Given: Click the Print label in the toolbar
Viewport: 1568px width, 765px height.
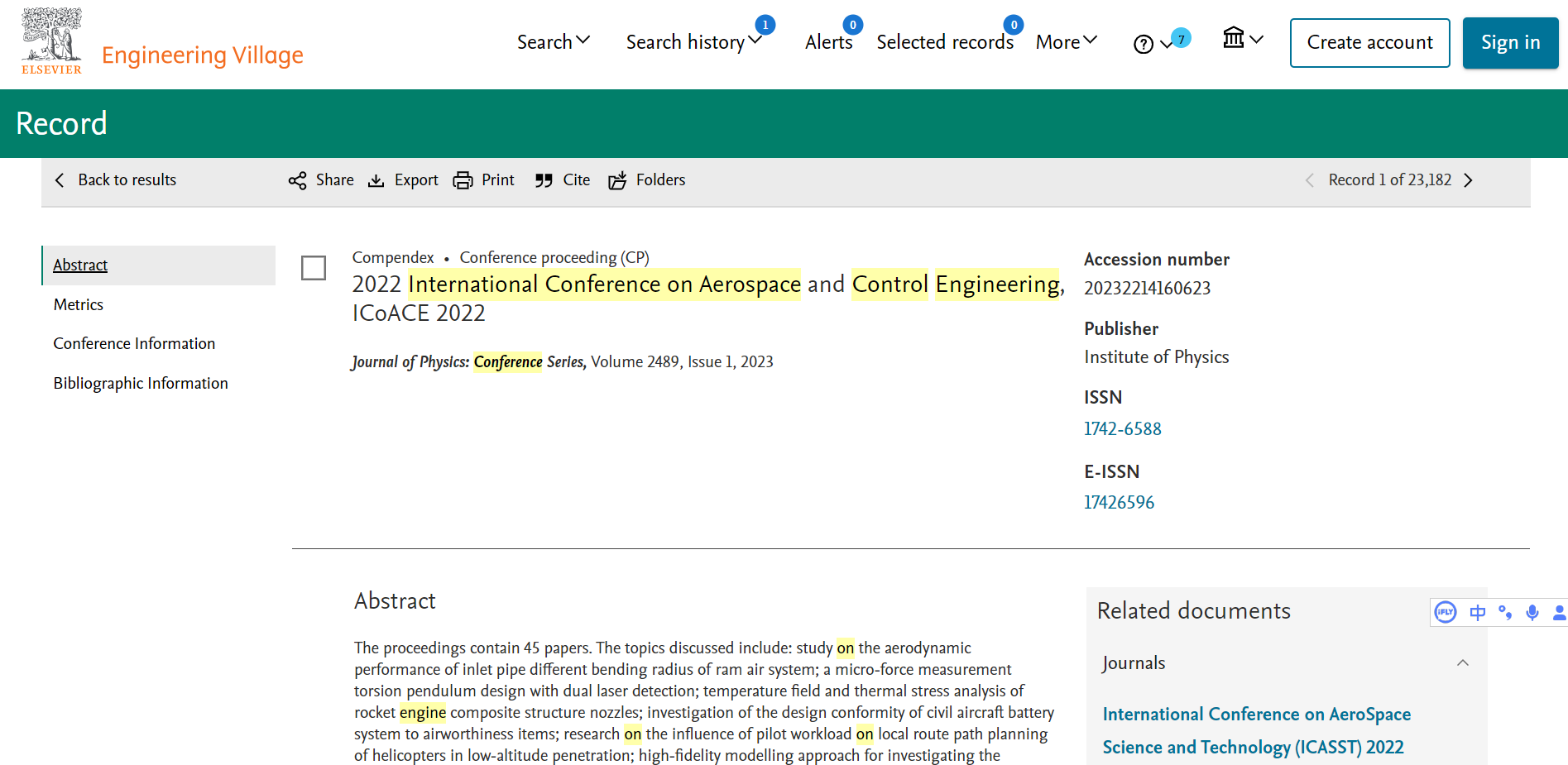Looking at the screenshot, I should click(498, 179).
